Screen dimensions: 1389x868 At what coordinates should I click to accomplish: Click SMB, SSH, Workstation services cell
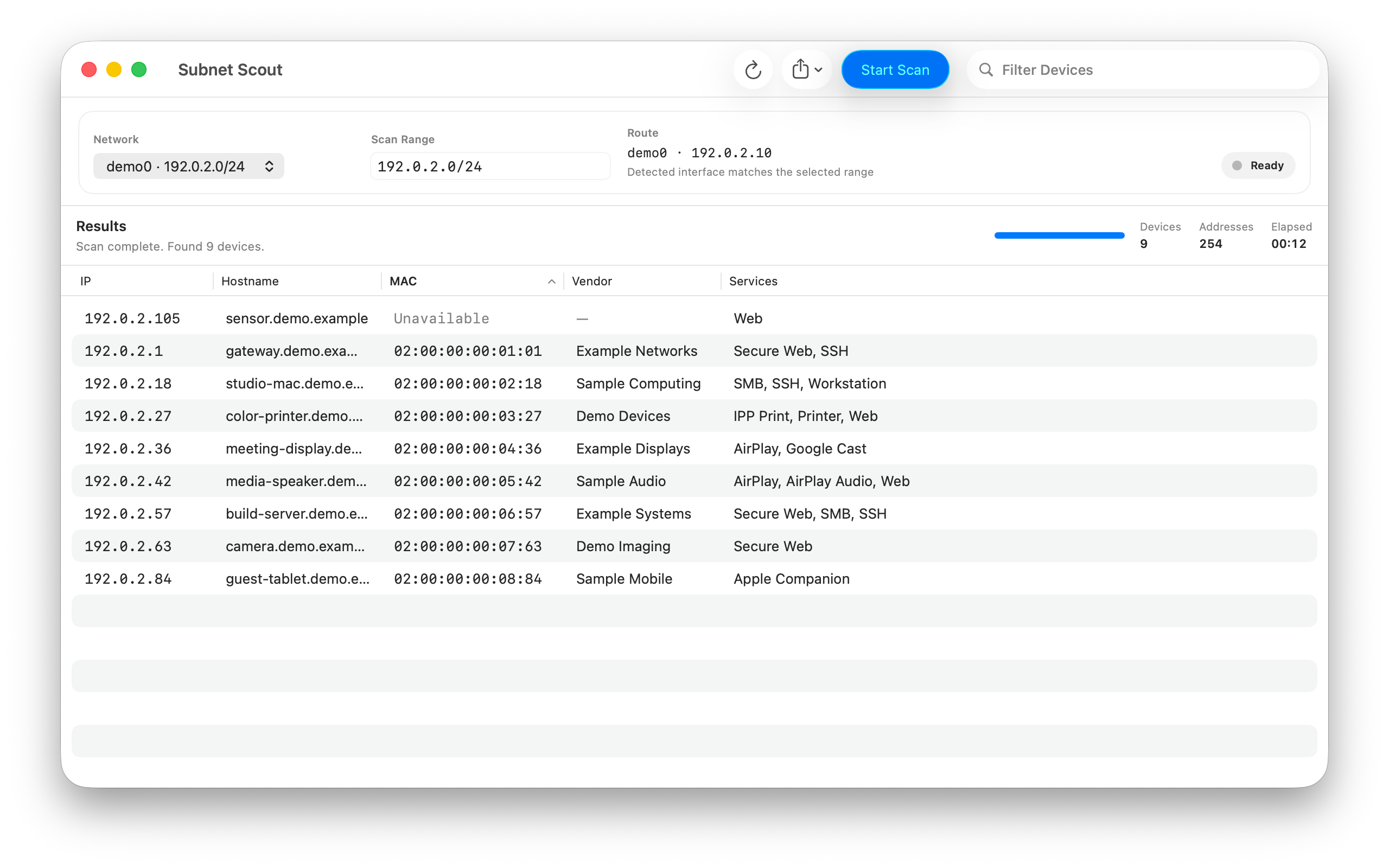[810, 384]
